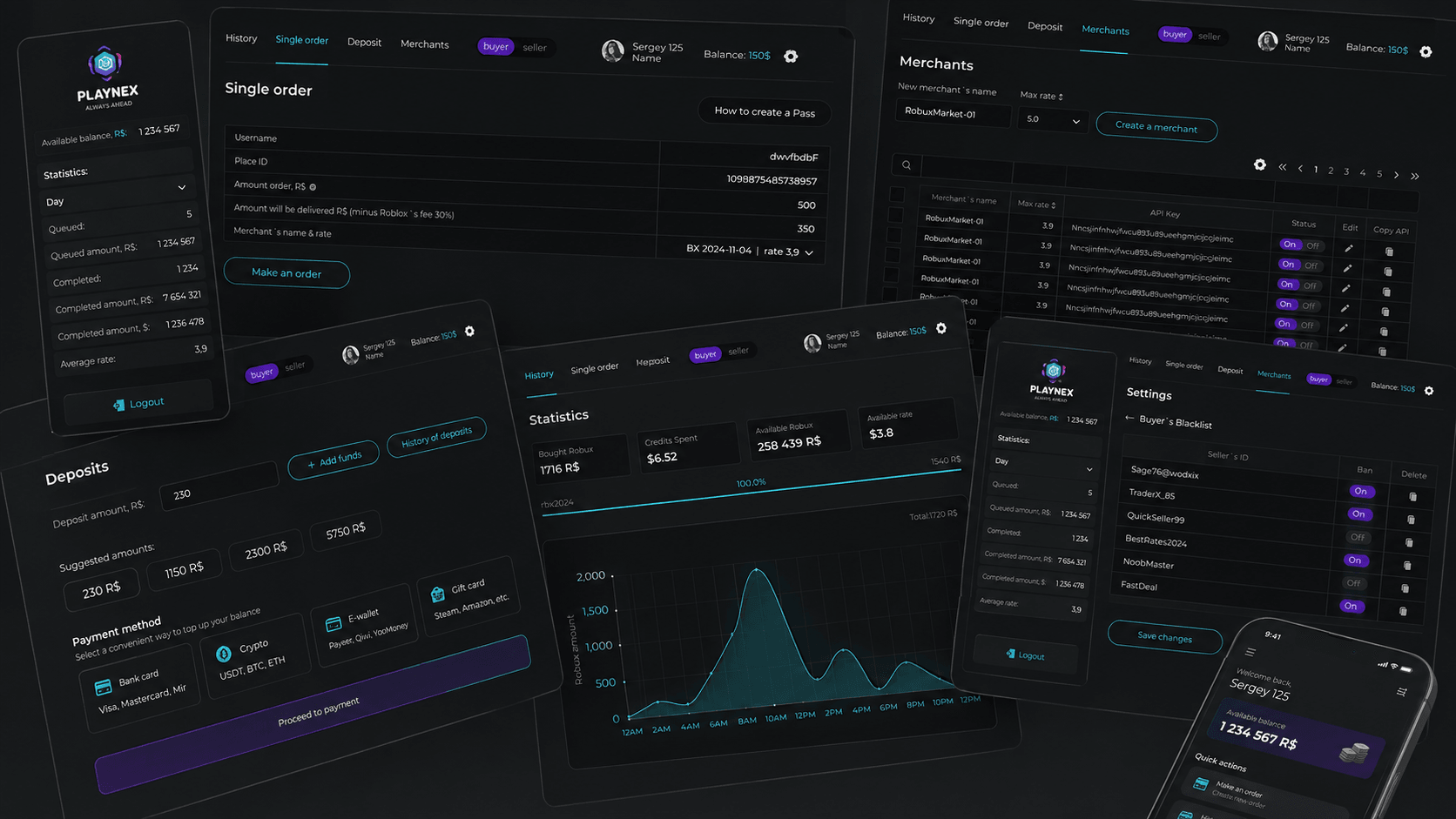Viewport: 1456px width, 819px height.
Task: Open table settings gear above Merchants pagination
Action: coord(1260,164)
